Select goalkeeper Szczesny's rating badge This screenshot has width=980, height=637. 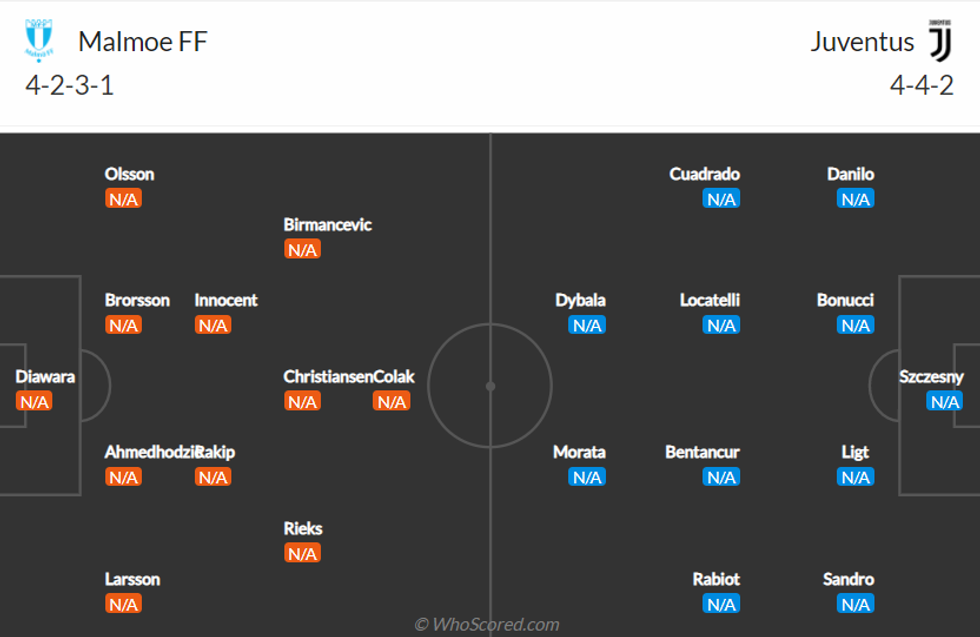[944, 401]
